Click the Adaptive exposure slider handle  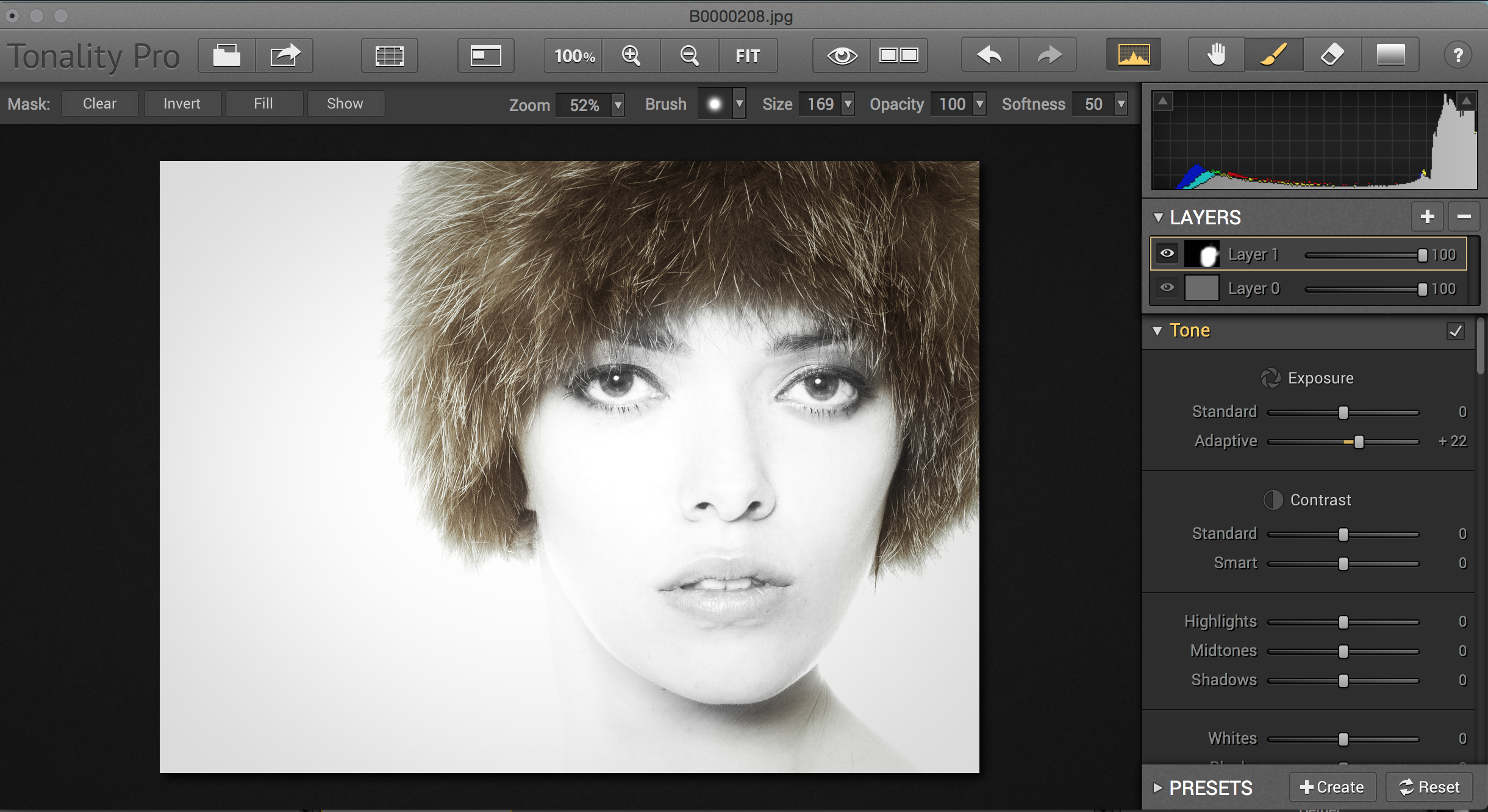(x=1359, y=442)
